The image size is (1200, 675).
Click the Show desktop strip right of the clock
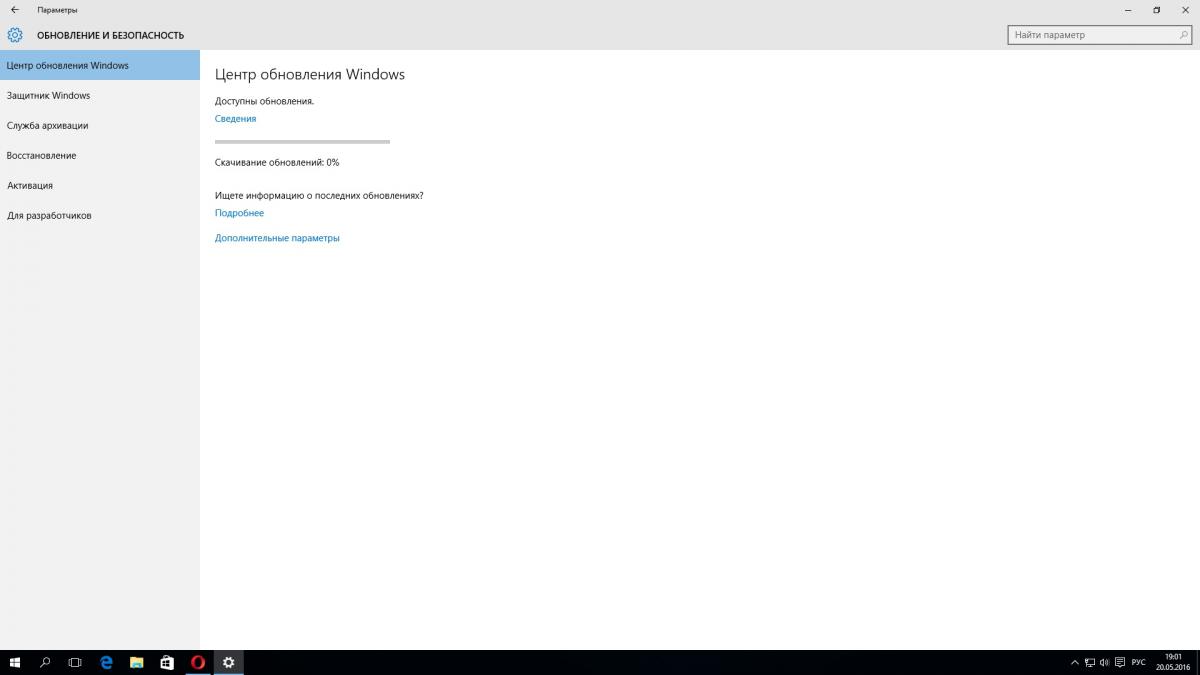(1198, 662)
